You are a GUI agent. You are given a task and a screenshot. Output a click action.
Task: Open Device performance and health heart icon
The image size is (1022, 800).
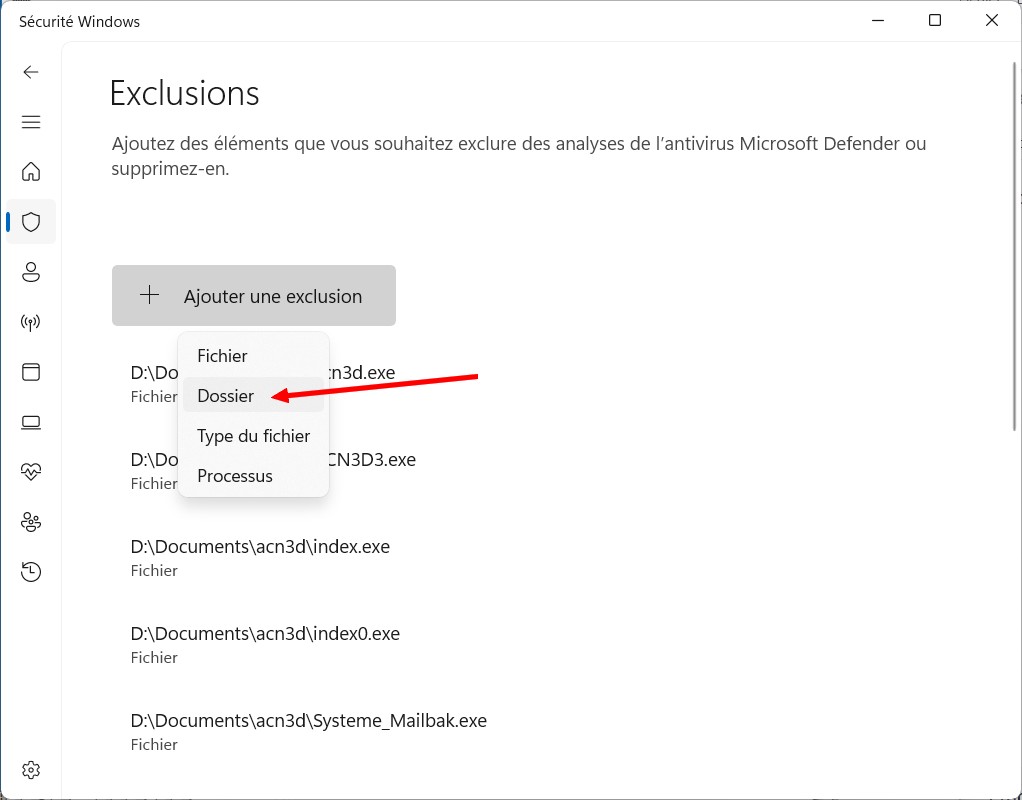[31, 472]
